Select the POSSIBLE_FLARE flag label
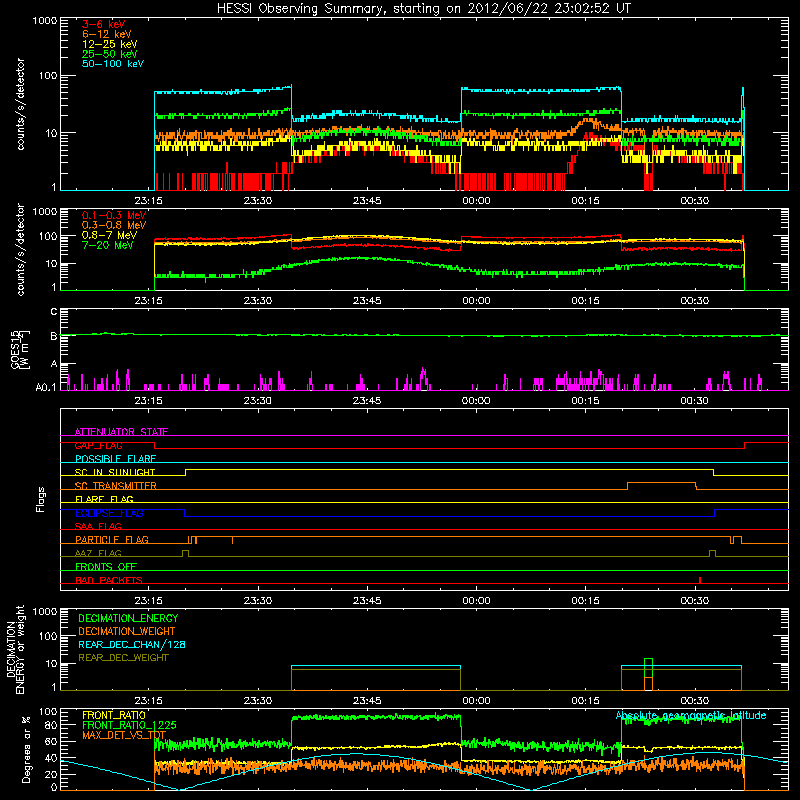Screen dimensions: 800x800 tap(115, 459)
